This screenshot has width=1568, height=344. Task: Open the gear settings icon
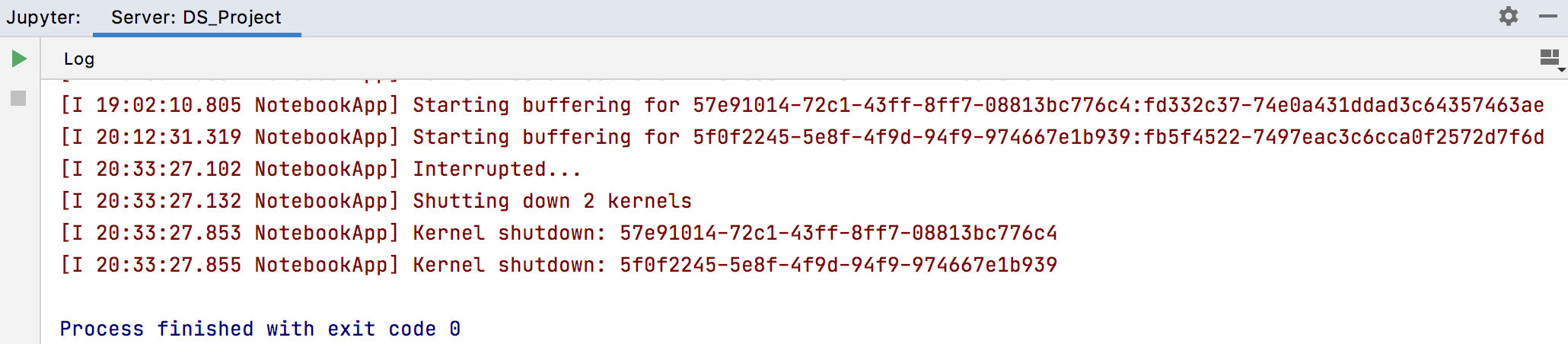pyautogui.click(x=1508, y=16)
